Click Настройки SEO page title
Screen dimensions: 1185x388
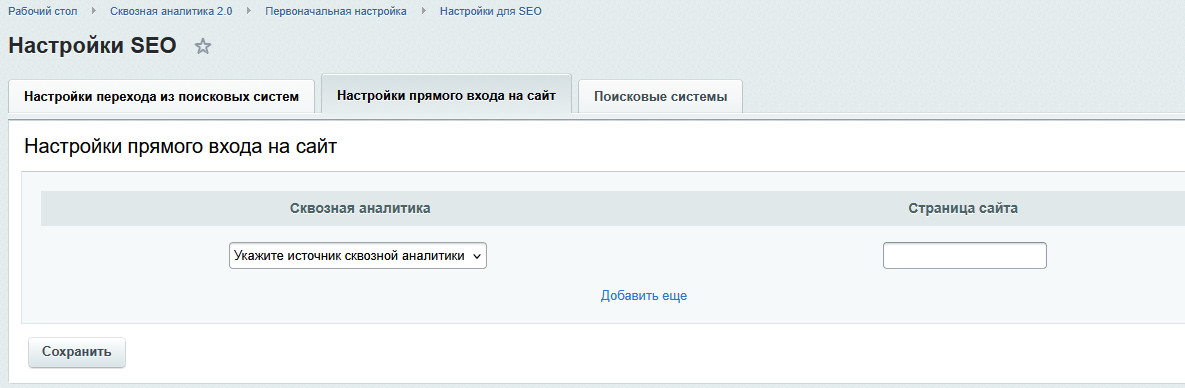92,45
